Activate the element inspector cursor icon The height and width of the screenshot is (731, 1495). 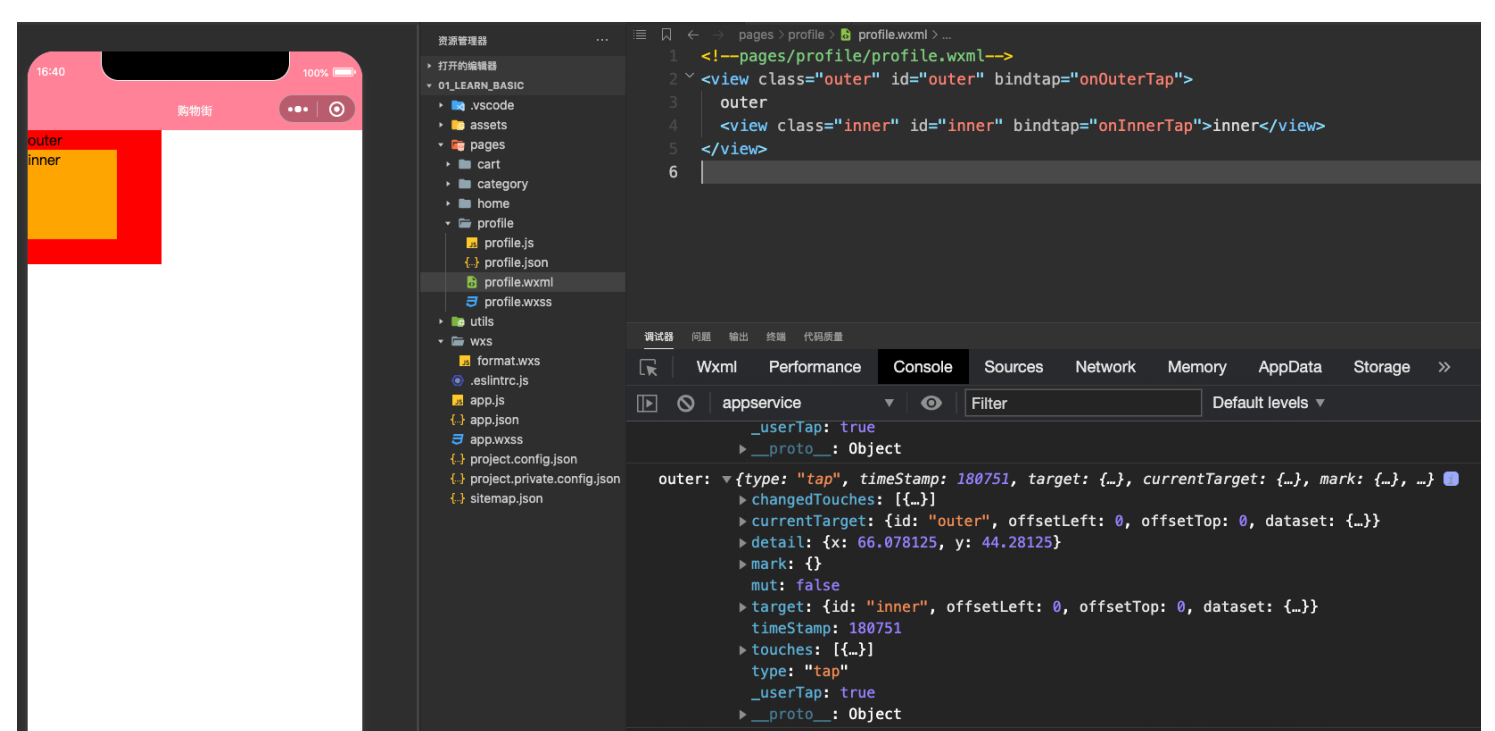click(x=649, y=368)
